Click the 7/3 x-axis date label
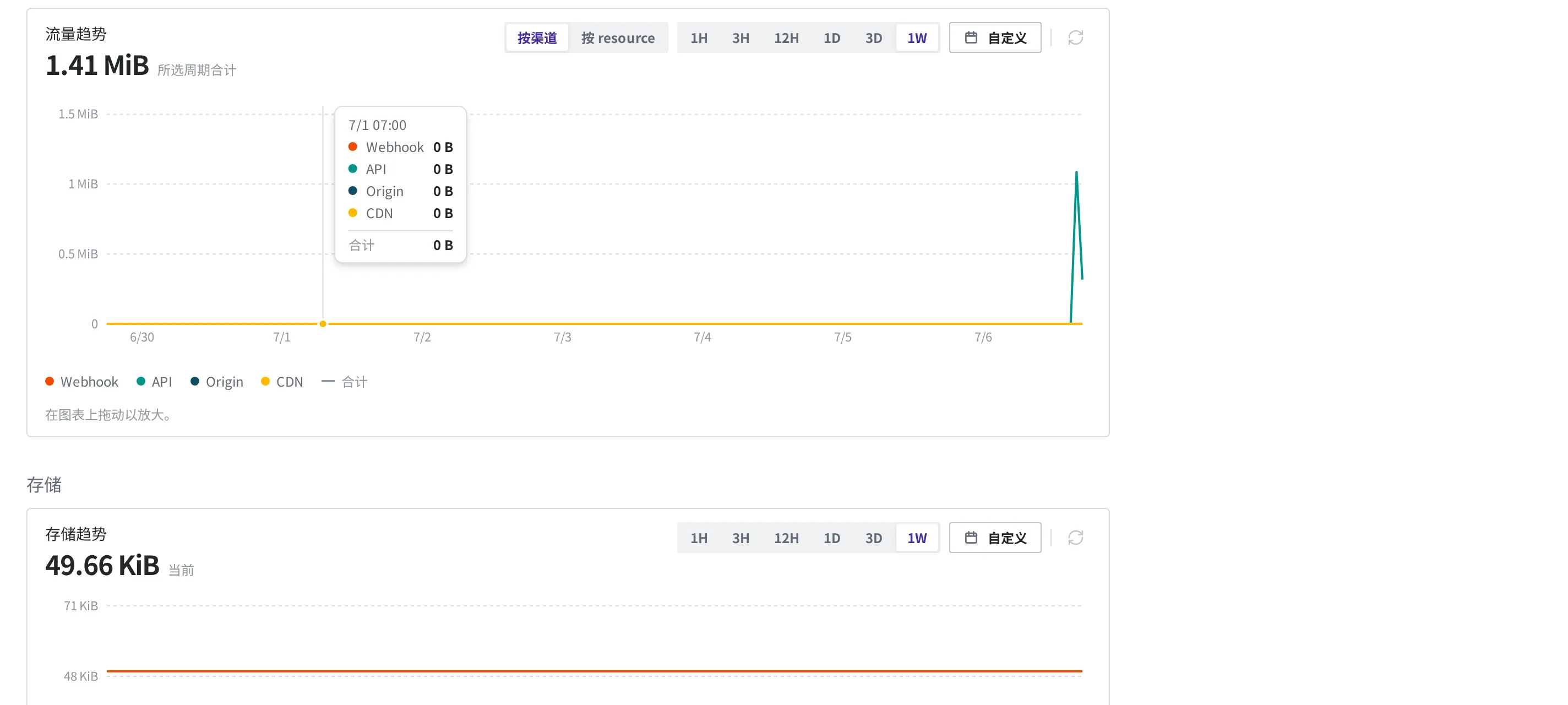The height and width of the screenshot is (705, 1568). tap(563, 337)
